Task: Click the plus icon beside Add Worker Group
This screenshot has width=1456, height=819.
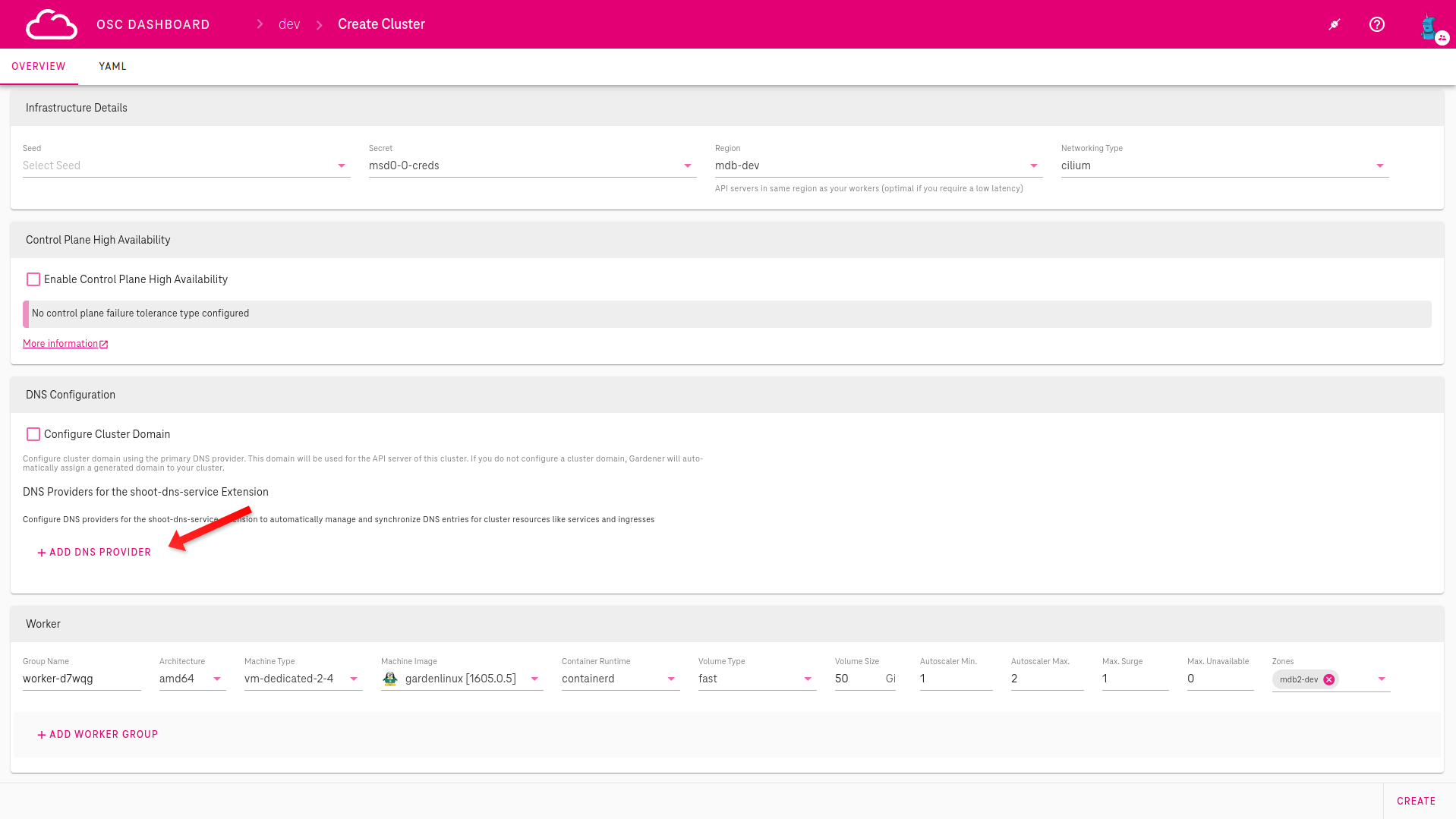Action: (42, 735)
